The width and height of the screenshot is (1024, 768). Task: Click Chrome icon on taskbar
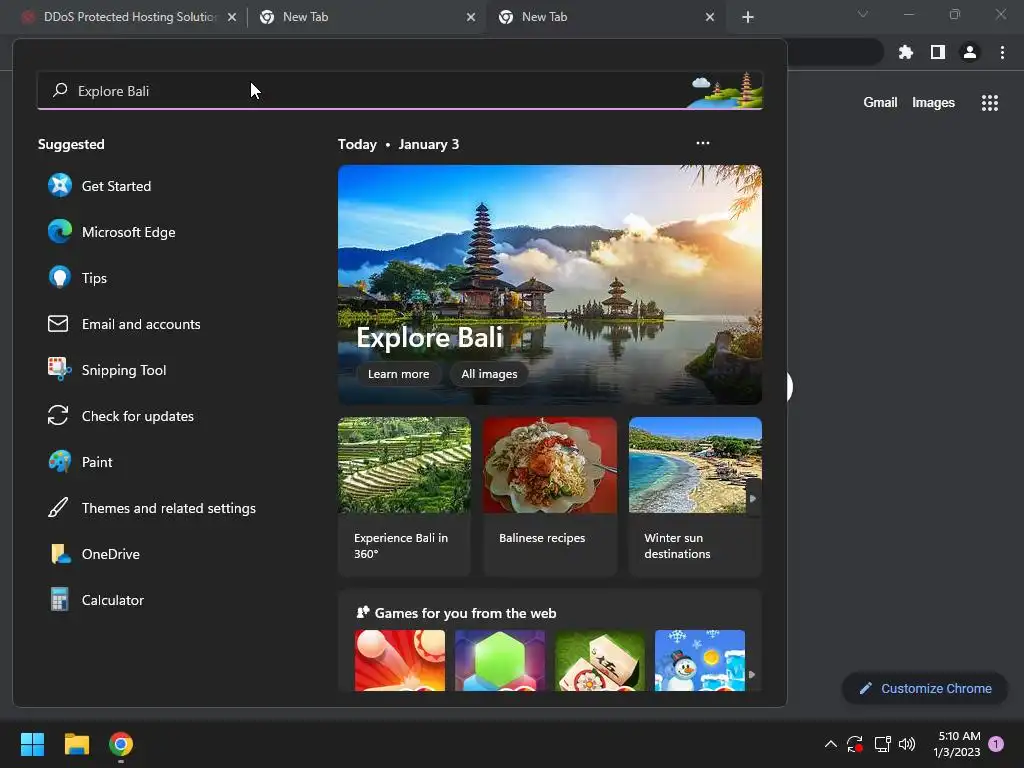pyautogui.click(x=121, y=744)
